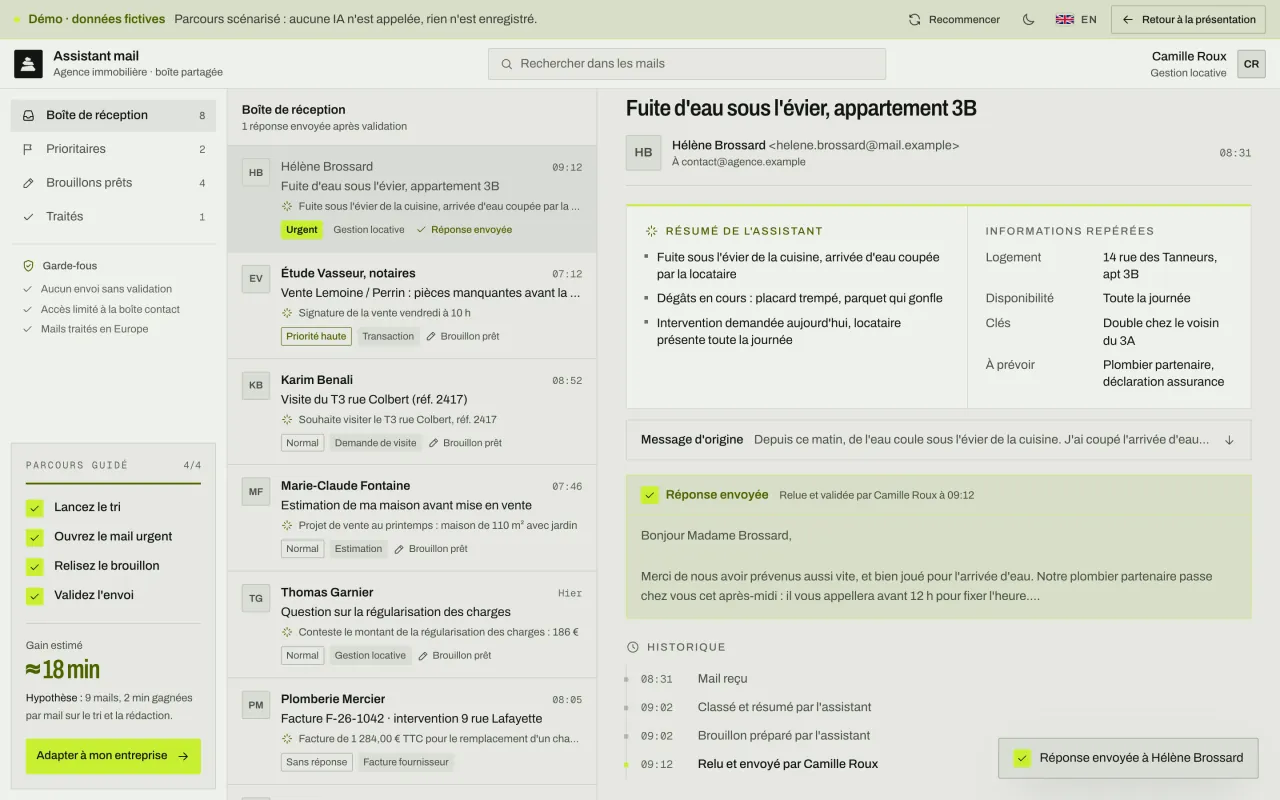Viewport: 1280px width, 800px height.
Task: Click the Facture fournisseur tag
Action: [405, 762]
